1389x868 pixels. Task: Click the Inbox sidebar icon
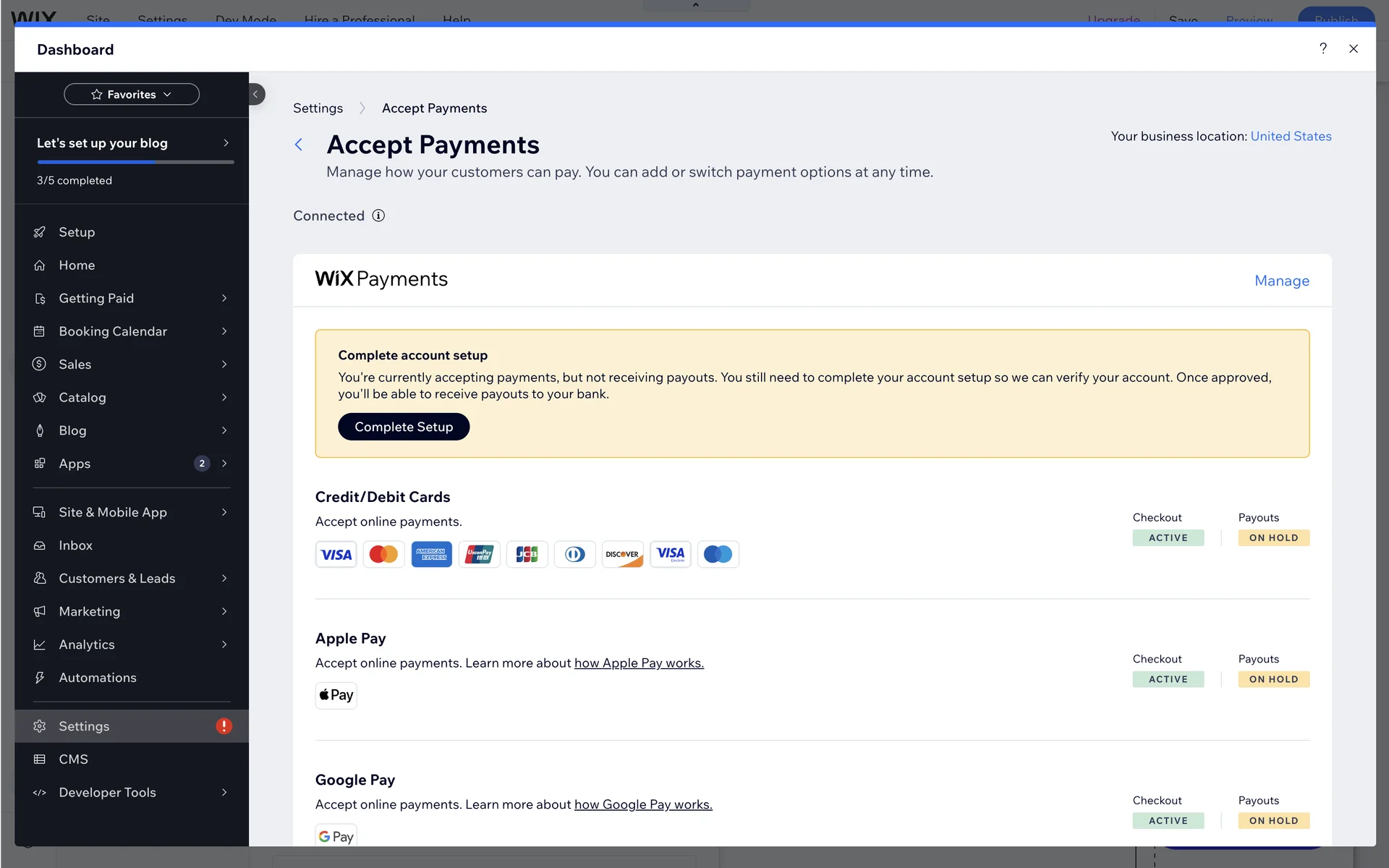(x=40, y=545)
